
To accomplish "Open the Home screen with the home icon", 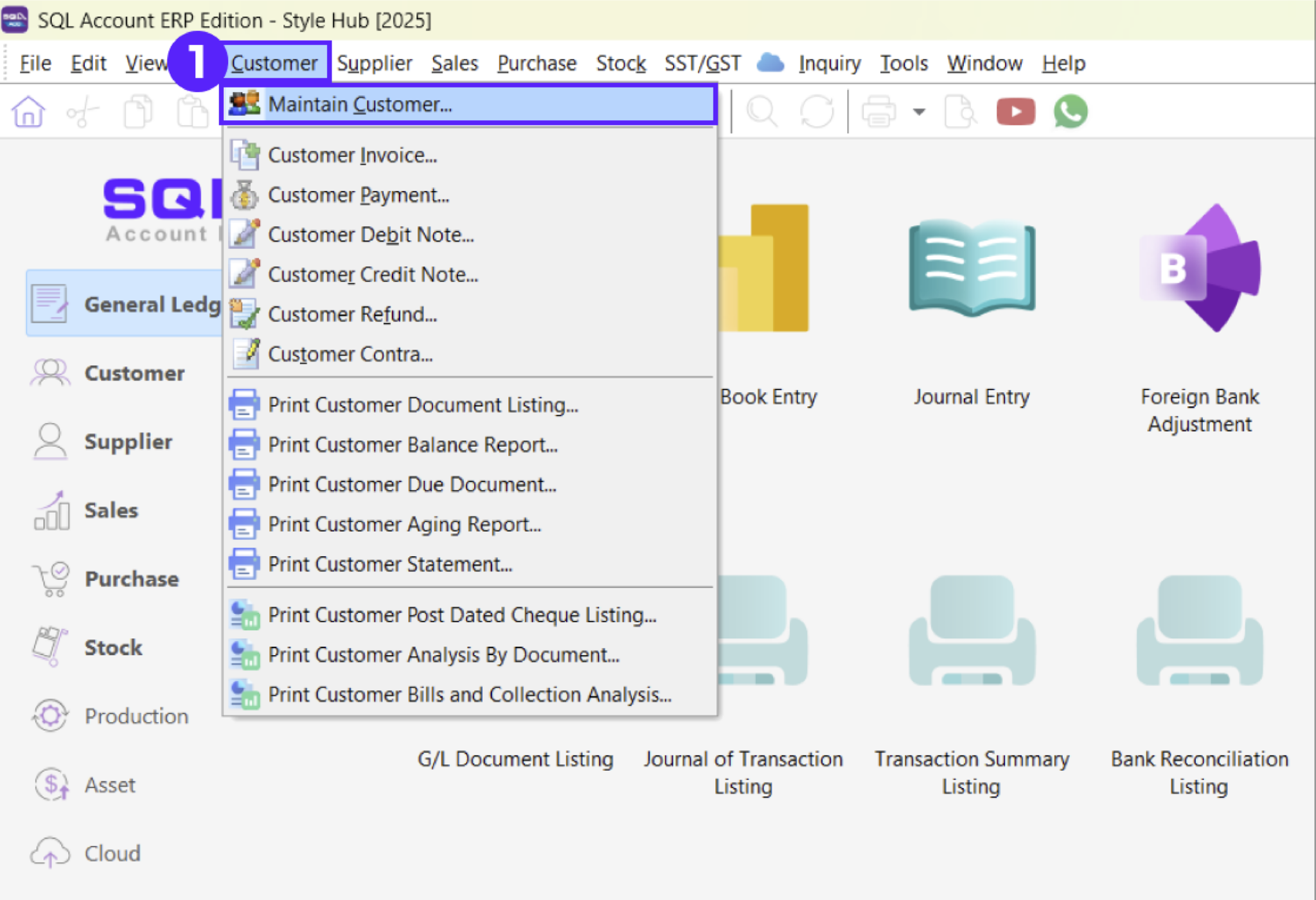I will [28, 111].
